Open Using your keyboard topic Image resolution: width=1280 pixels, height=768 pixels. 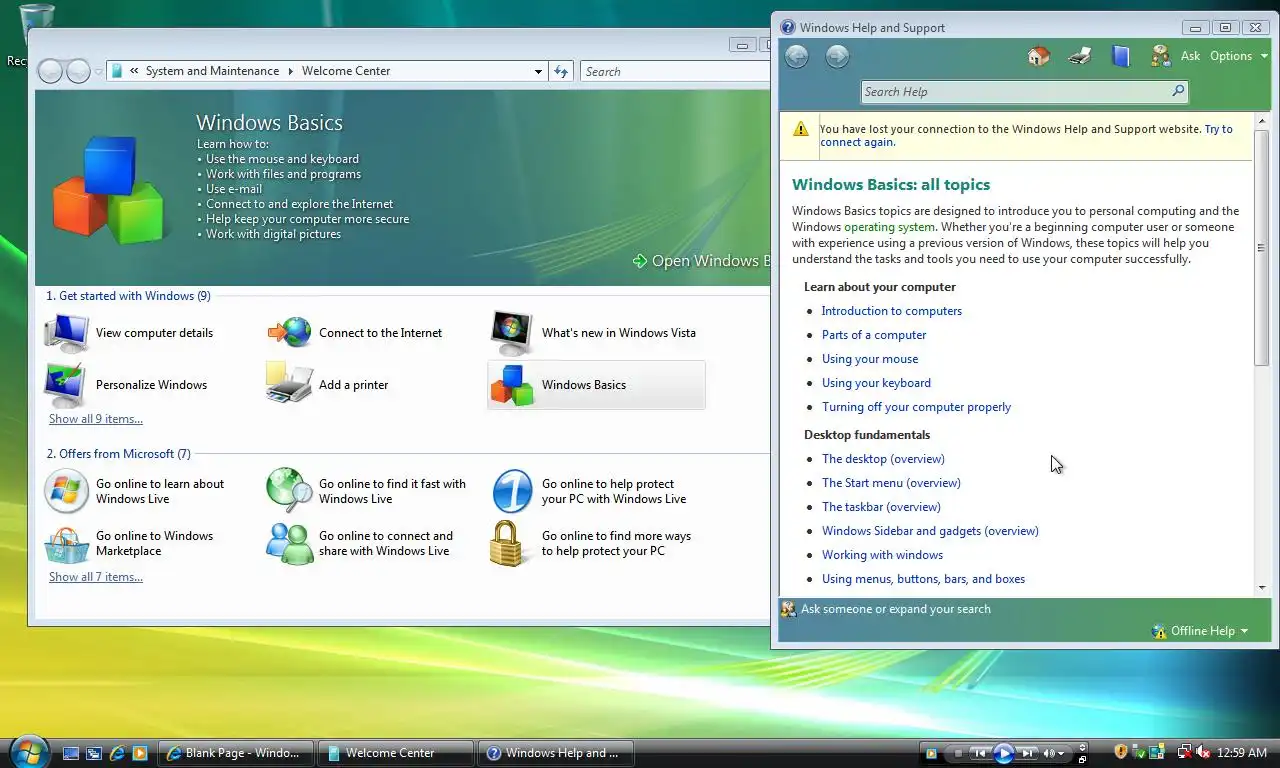tap(876, 383)
